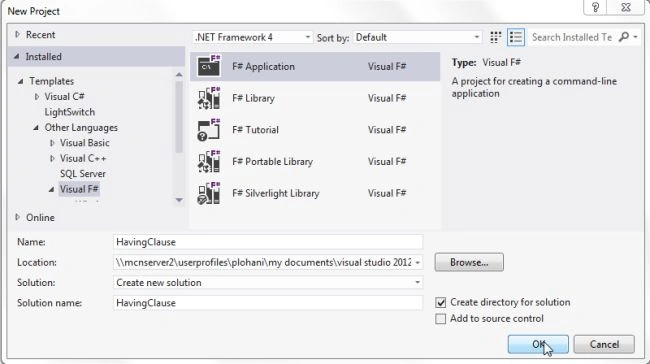The image size is (650, 364).
Task: Open the .NET Framework 4 dropdown
Action: [252, 37]
